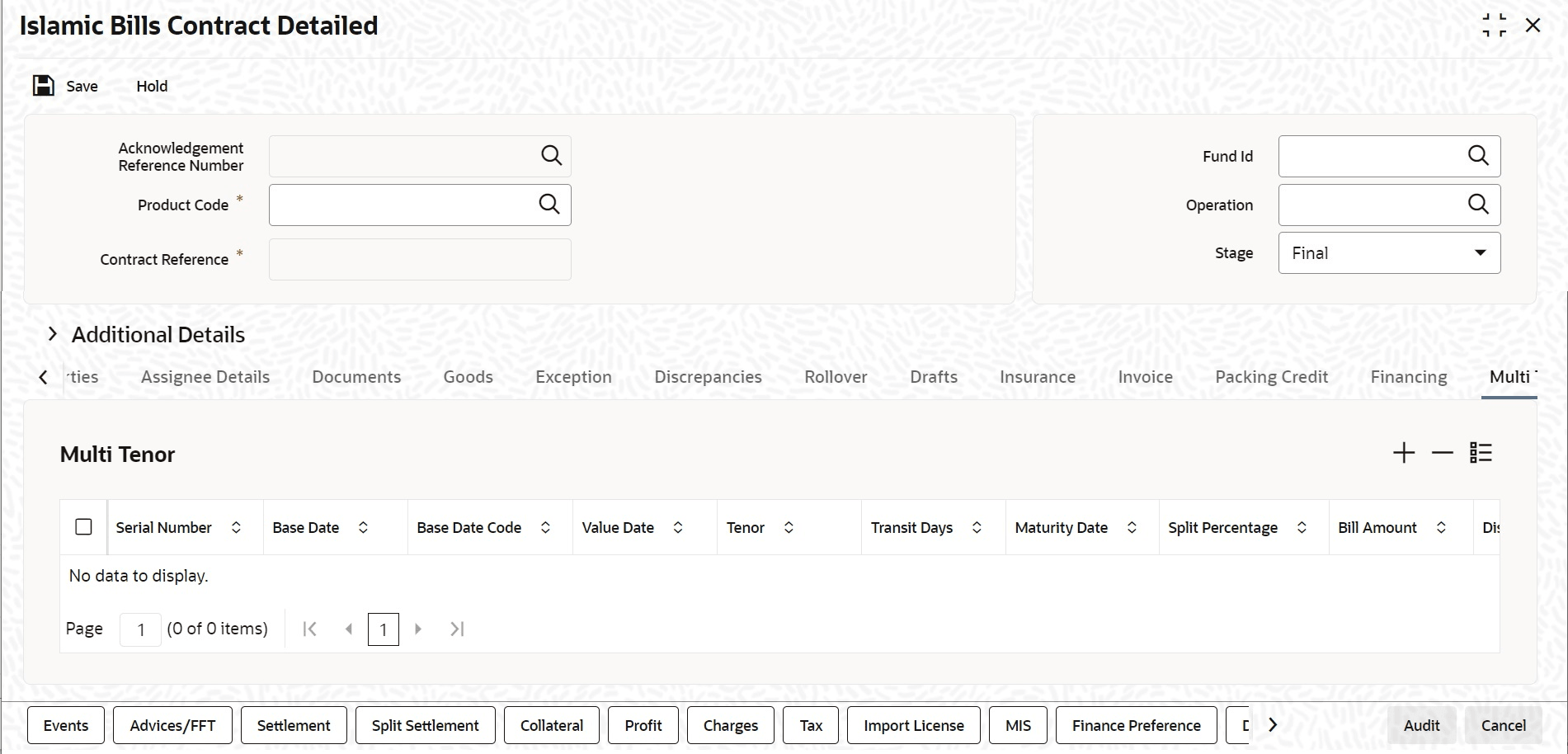The height and width of the screenshot is (754, 1568).
Task: Sort by Value Date column
Action: (678, 527)
